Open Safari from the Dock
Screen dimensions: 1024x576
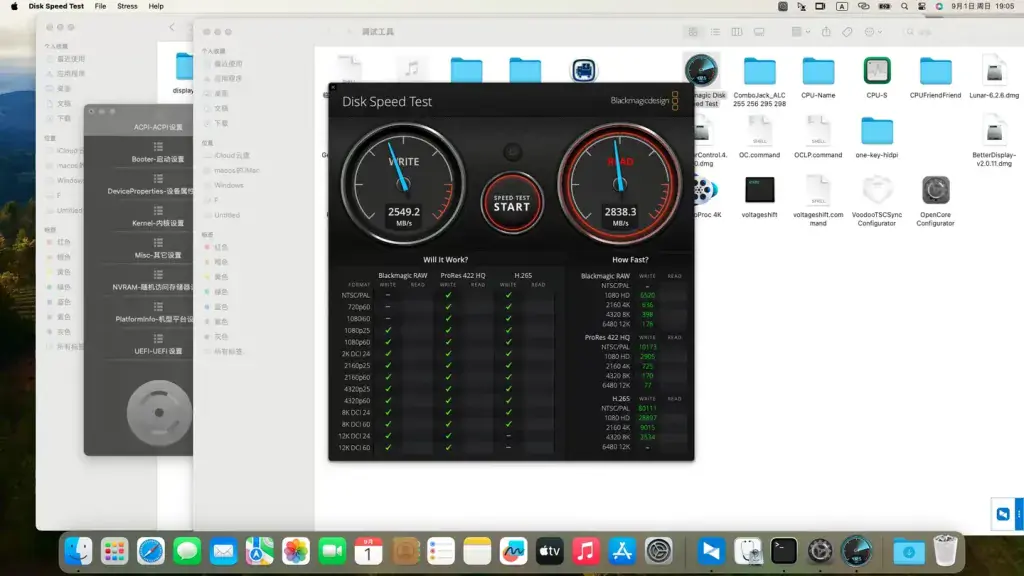(151, 551)
